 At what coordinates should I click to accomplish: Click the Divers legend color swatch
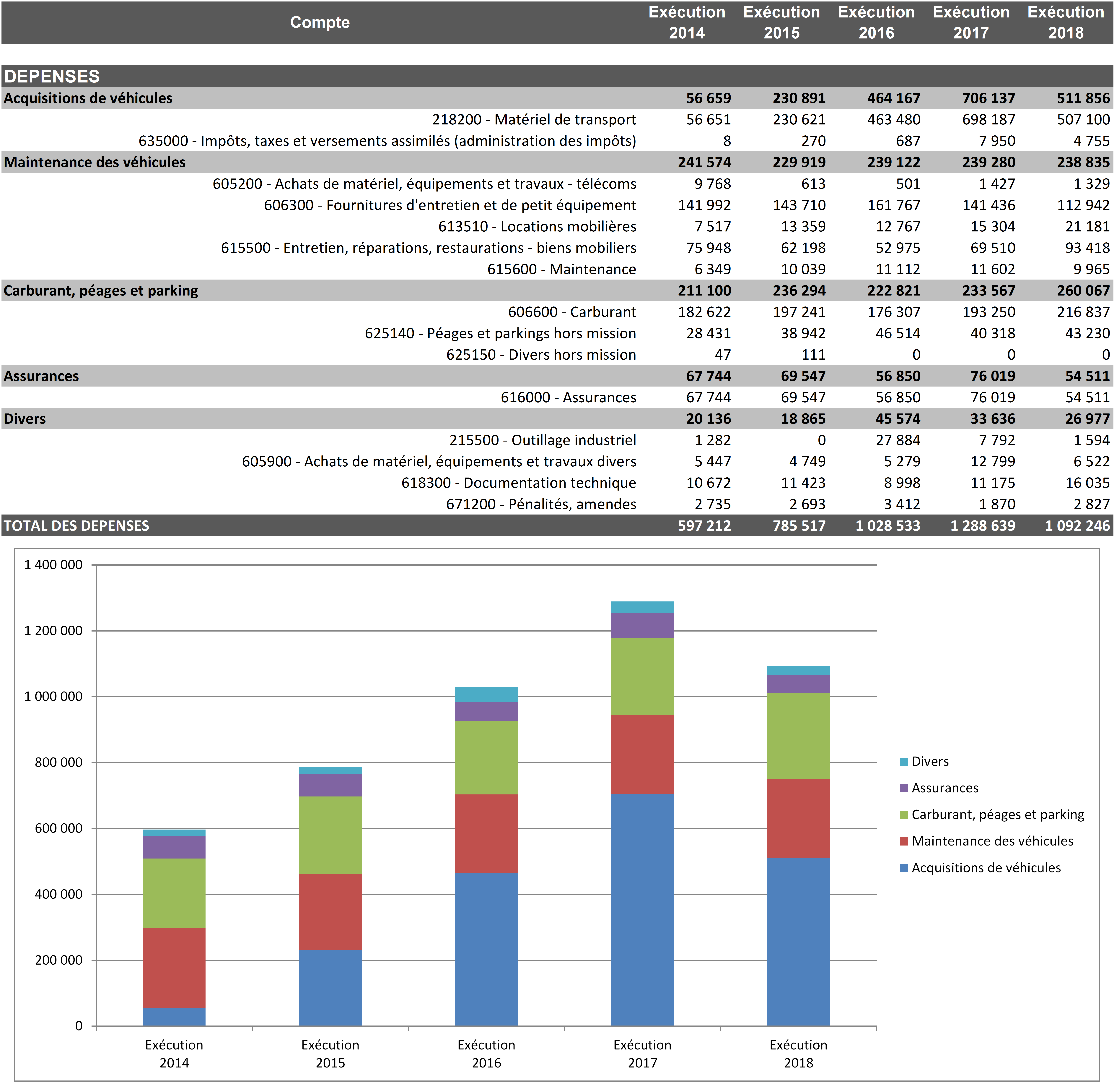(x=904, y=762)
